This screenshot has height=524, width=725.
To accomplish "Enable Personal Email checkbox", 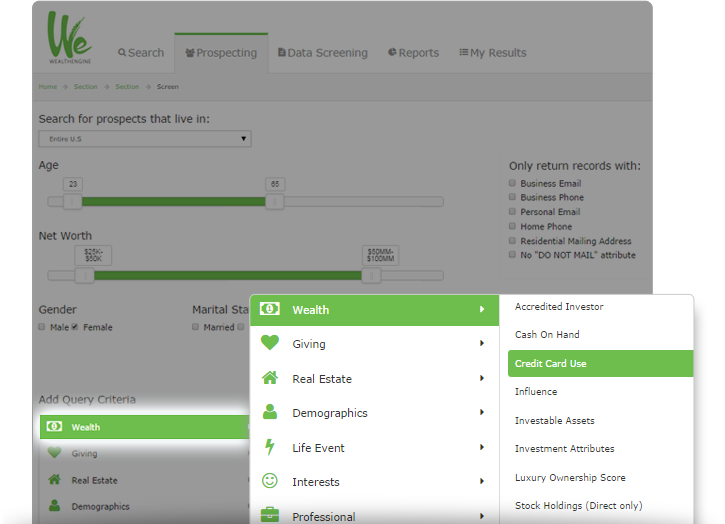I will (512, 212).
